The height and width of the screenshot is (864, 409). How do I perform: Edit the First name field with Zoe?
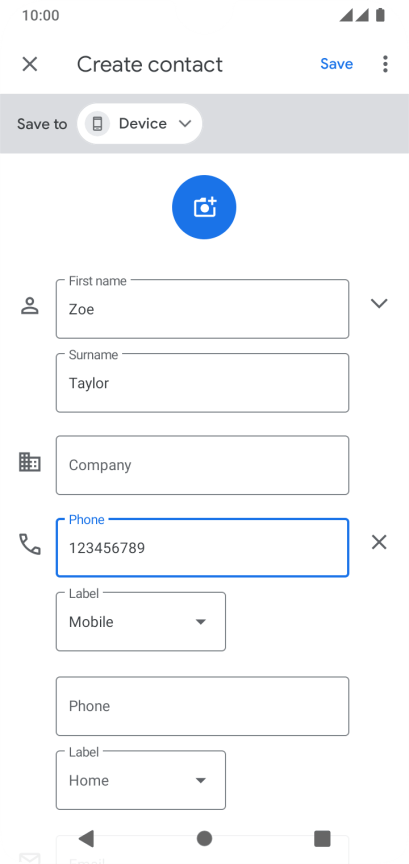click(x=202, y=309)
